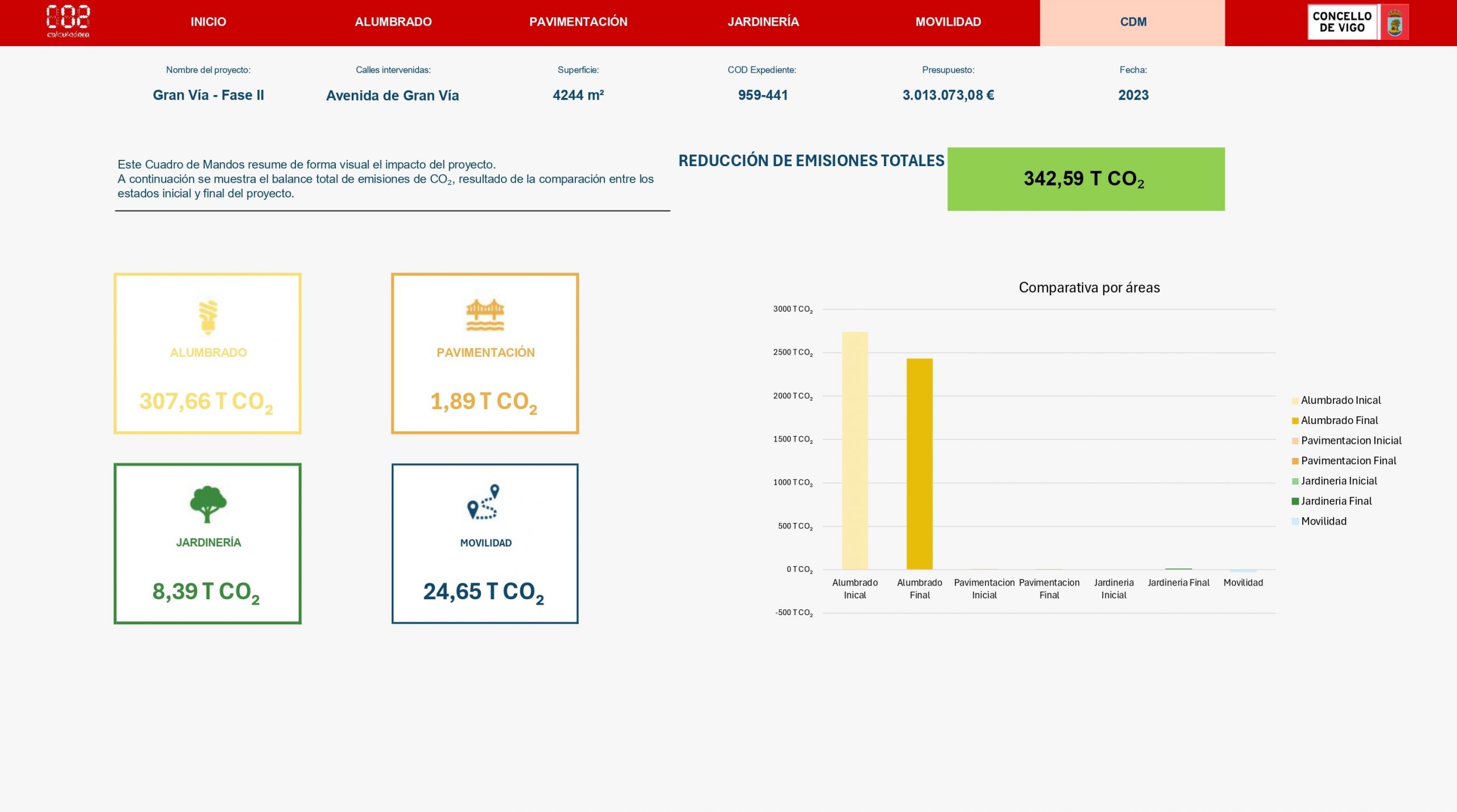The width and height of the screenshot is (1457, 812).
Task: Click the Concello de Vigo crest
Action: (x=1394, y=23)
